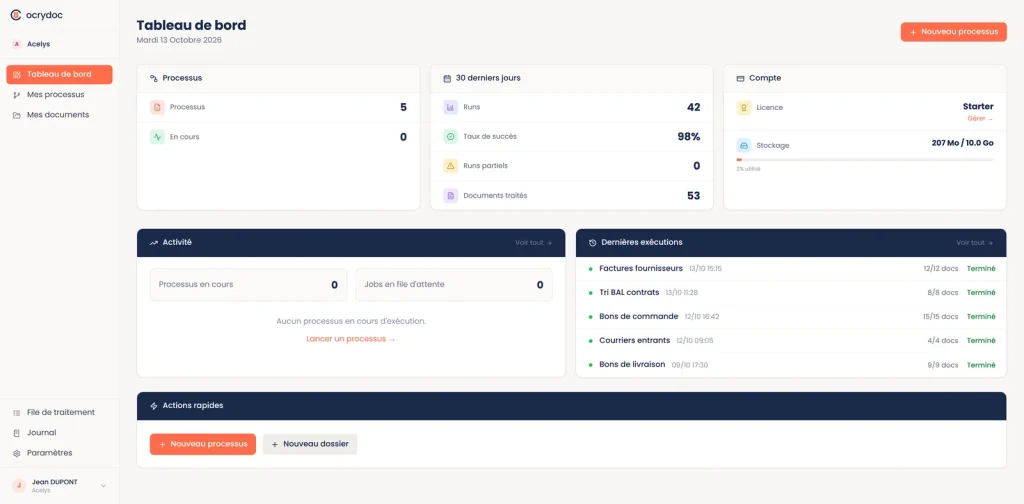Click the 98% success rate value
This screenshot has width=1024, height=504.
[689, 136]
